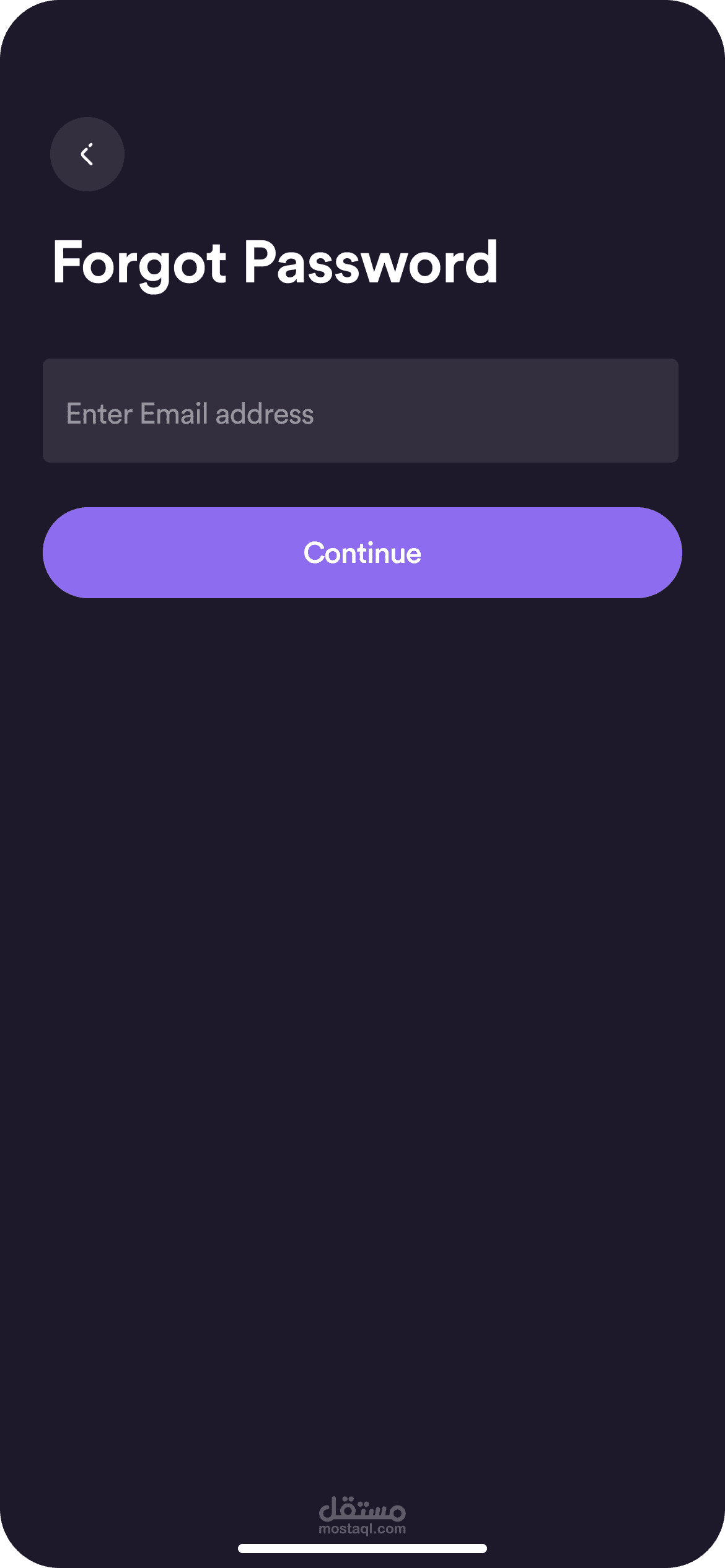Click the left-pointing arrow at top

click(x=87, y=154)
